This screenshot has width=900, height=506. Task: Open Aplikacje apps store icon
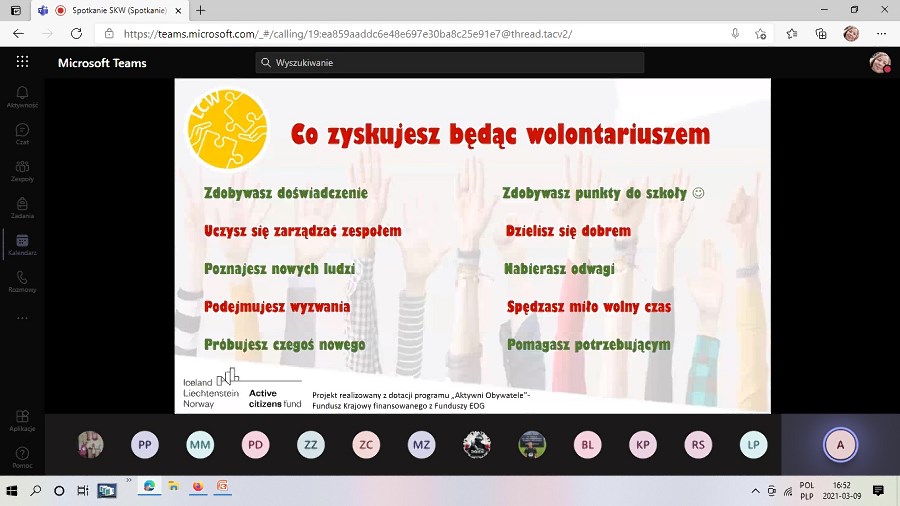22,419
